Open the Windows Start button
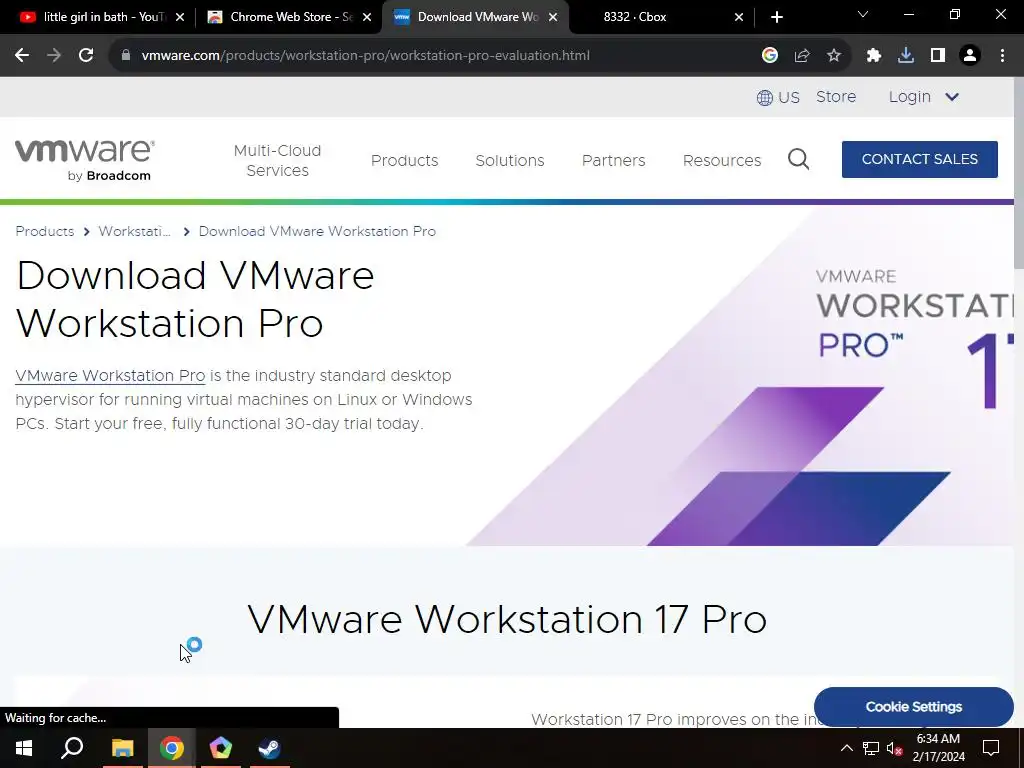This screenshot has height=768, width=1024. click(24, 748)
